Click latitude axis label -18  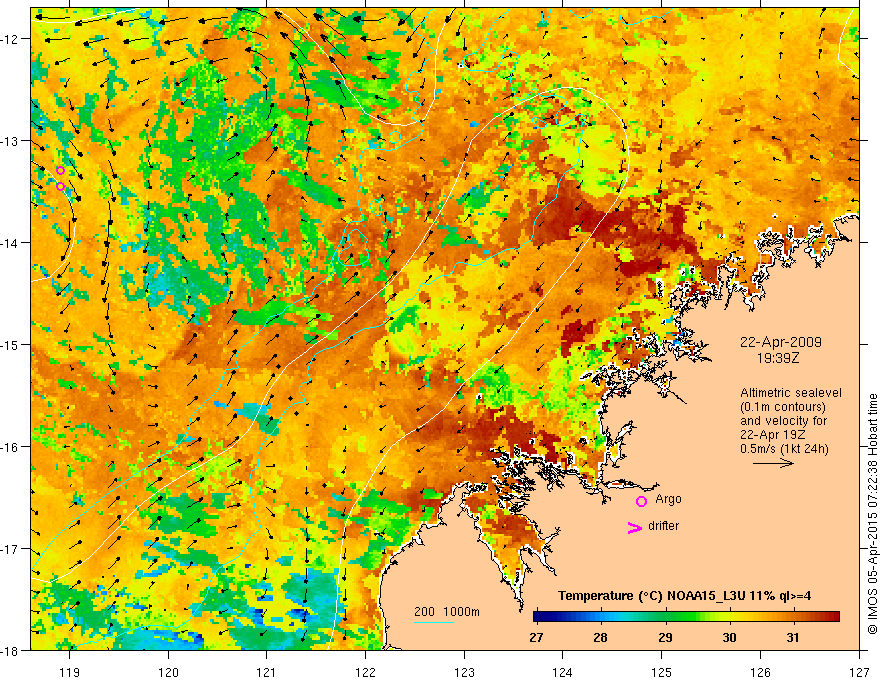pos(11,650)
